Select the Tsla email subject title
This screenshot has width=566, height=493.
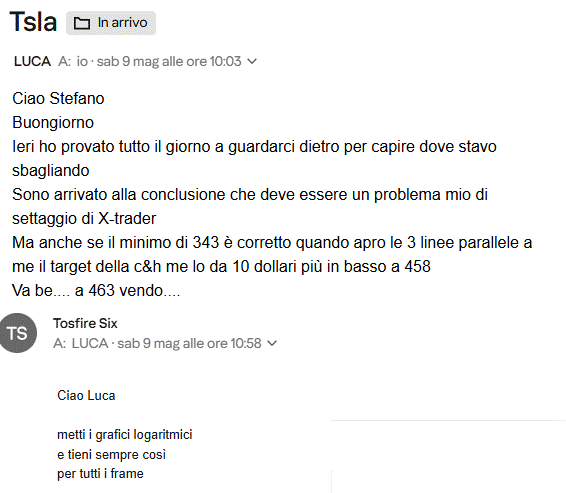pos(33,22)
